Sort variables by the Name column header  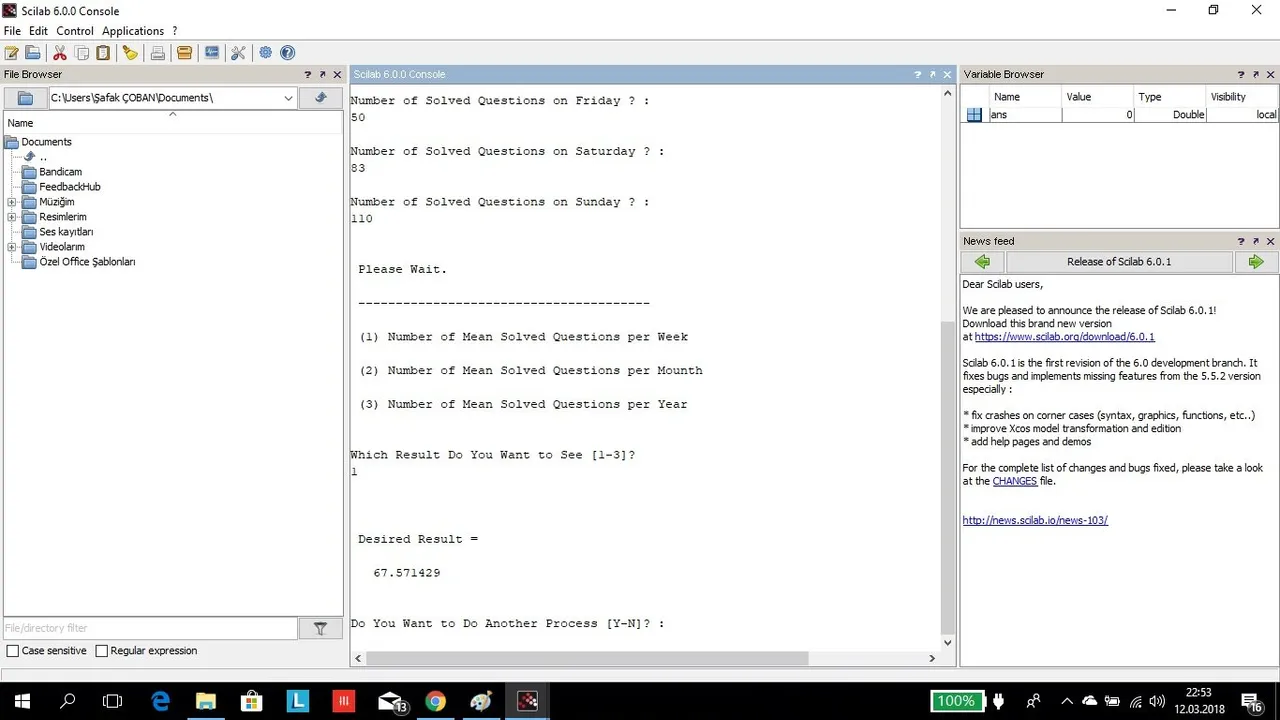click(x=1025, y=97)
